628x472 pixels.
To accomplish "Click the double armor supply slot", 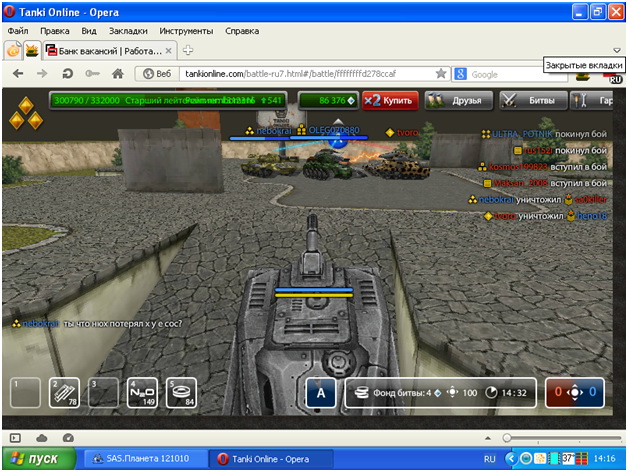I will point(64,392).
